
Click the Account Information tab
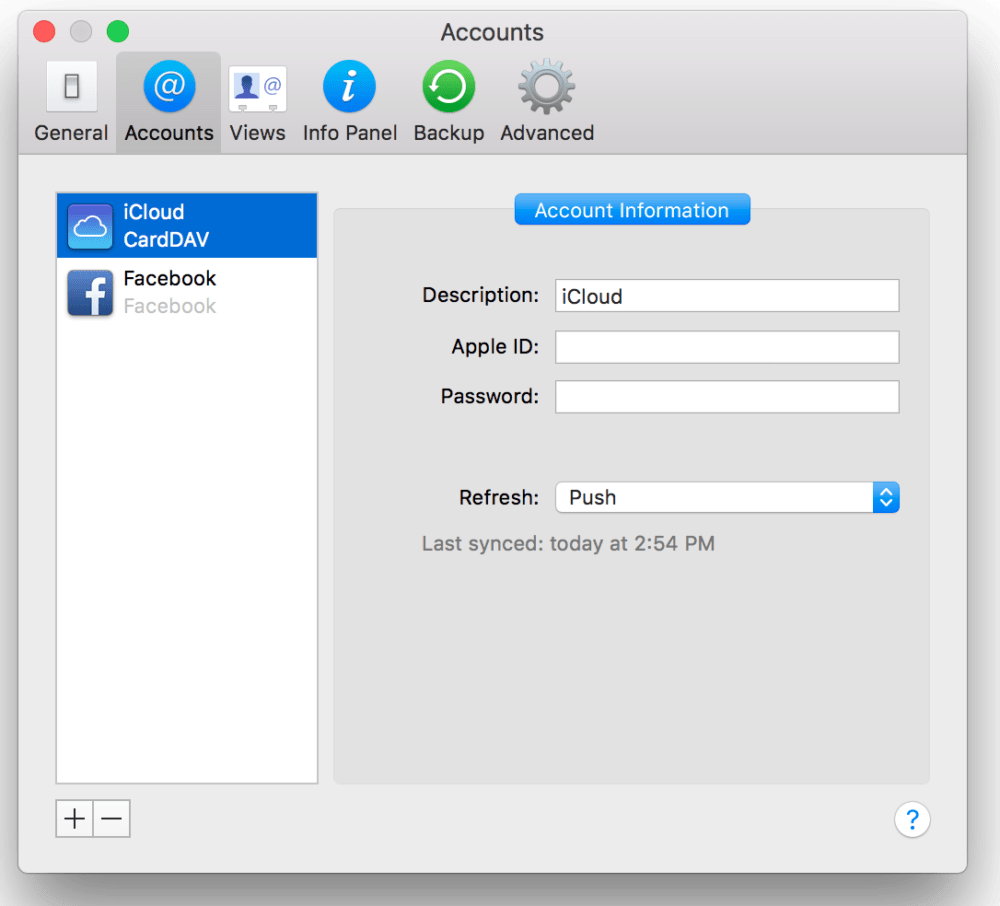coord(632,210)
